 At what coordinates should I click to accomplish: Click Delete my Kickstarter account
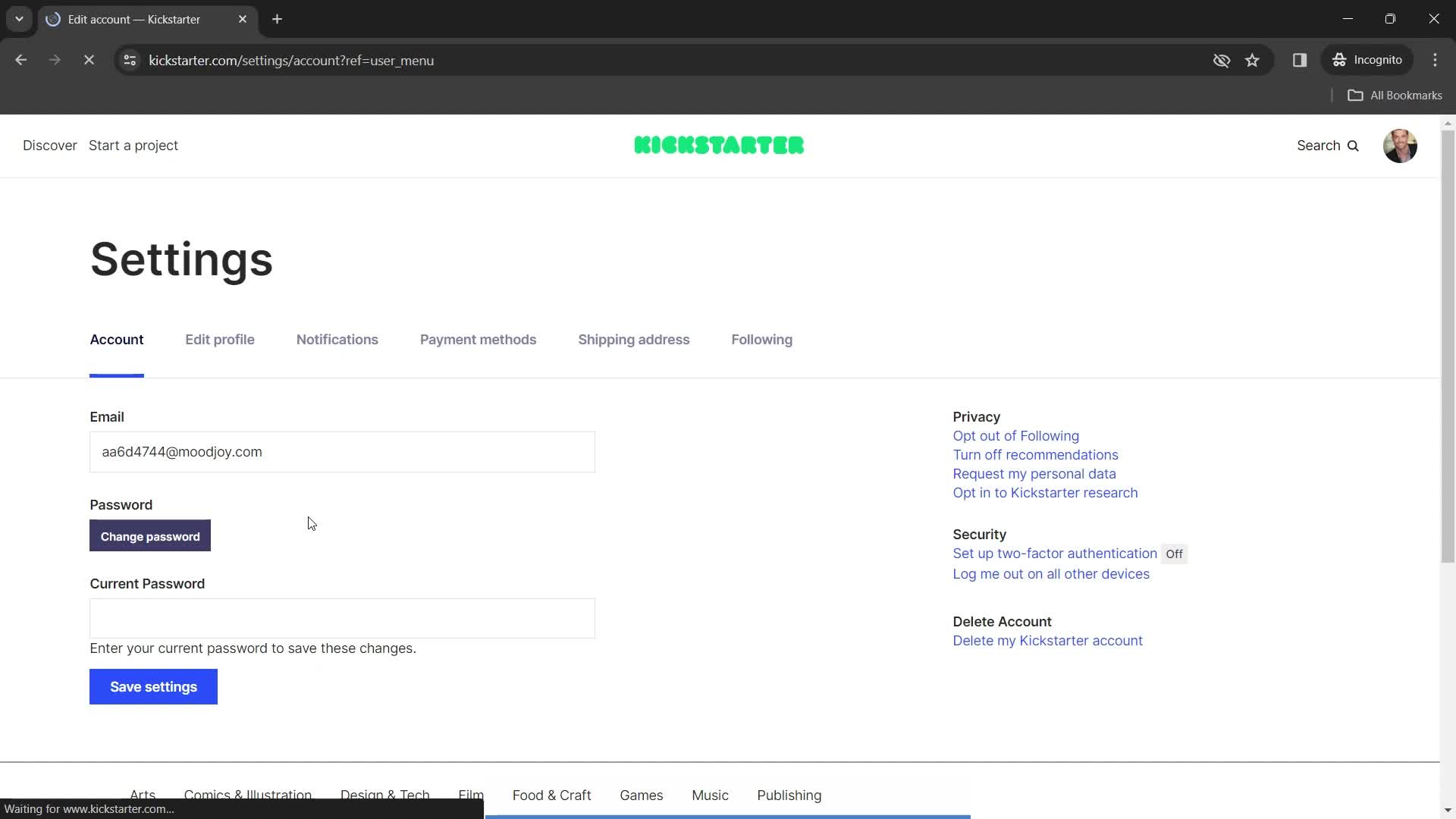pos(1047,641)
